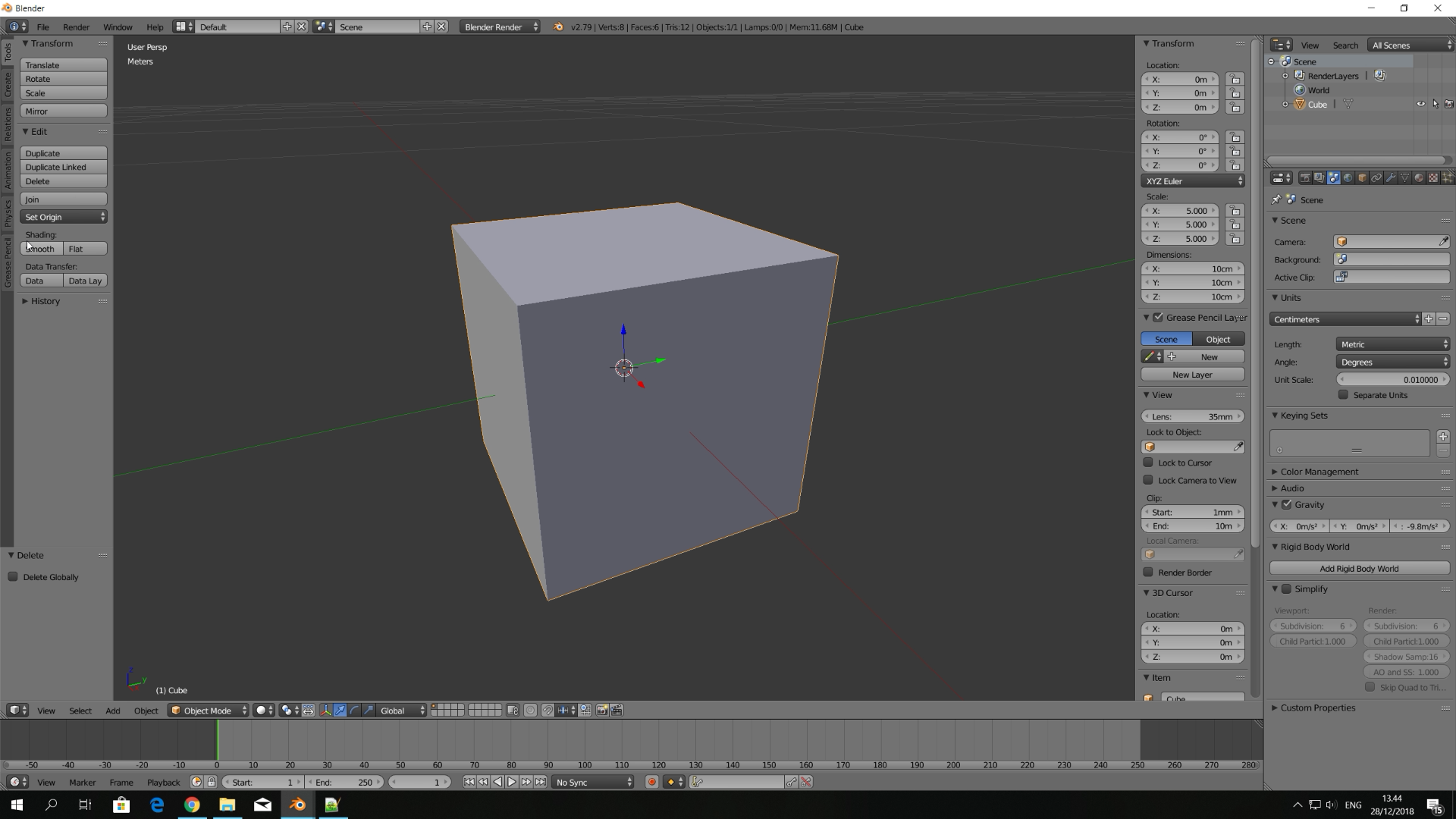The image size is (1456, 819).
Task: Click the delete keyframe icon in timeline
Action: pos(806,782)
